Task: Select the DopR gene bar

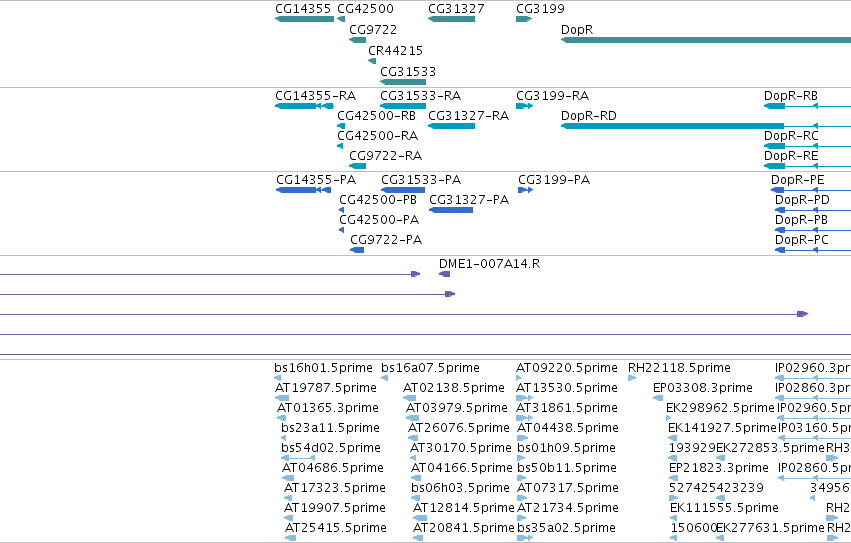Action: pos(706,40)
